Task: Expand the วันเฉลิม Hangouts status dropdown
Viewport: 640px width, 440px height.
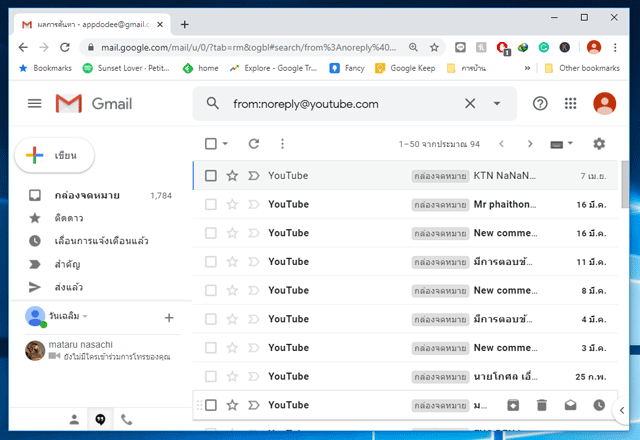Action: 85,316
